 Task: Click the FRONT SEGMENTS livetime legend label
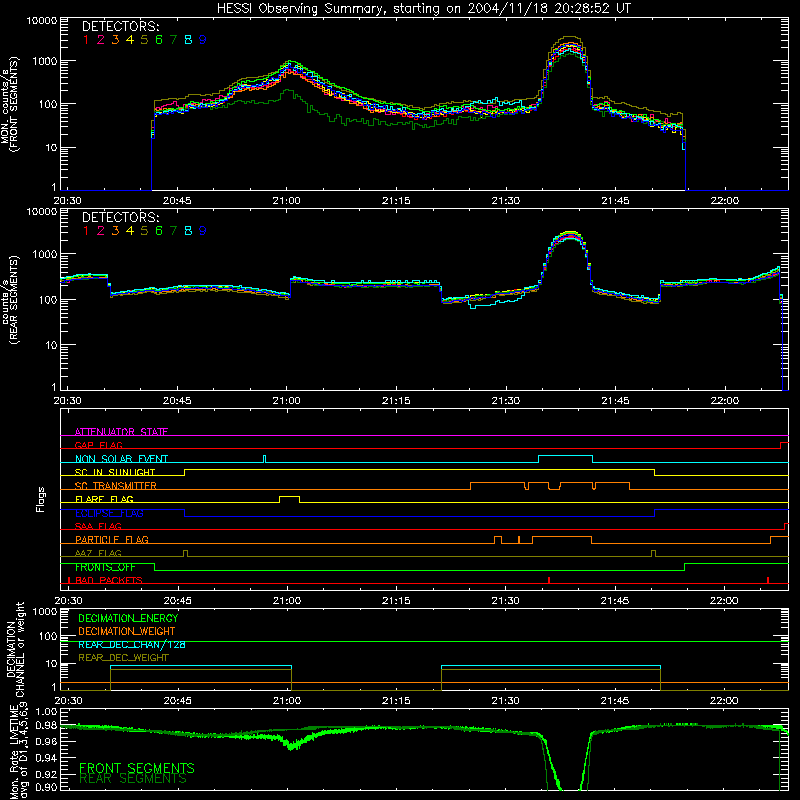click(x=137, y=768)
